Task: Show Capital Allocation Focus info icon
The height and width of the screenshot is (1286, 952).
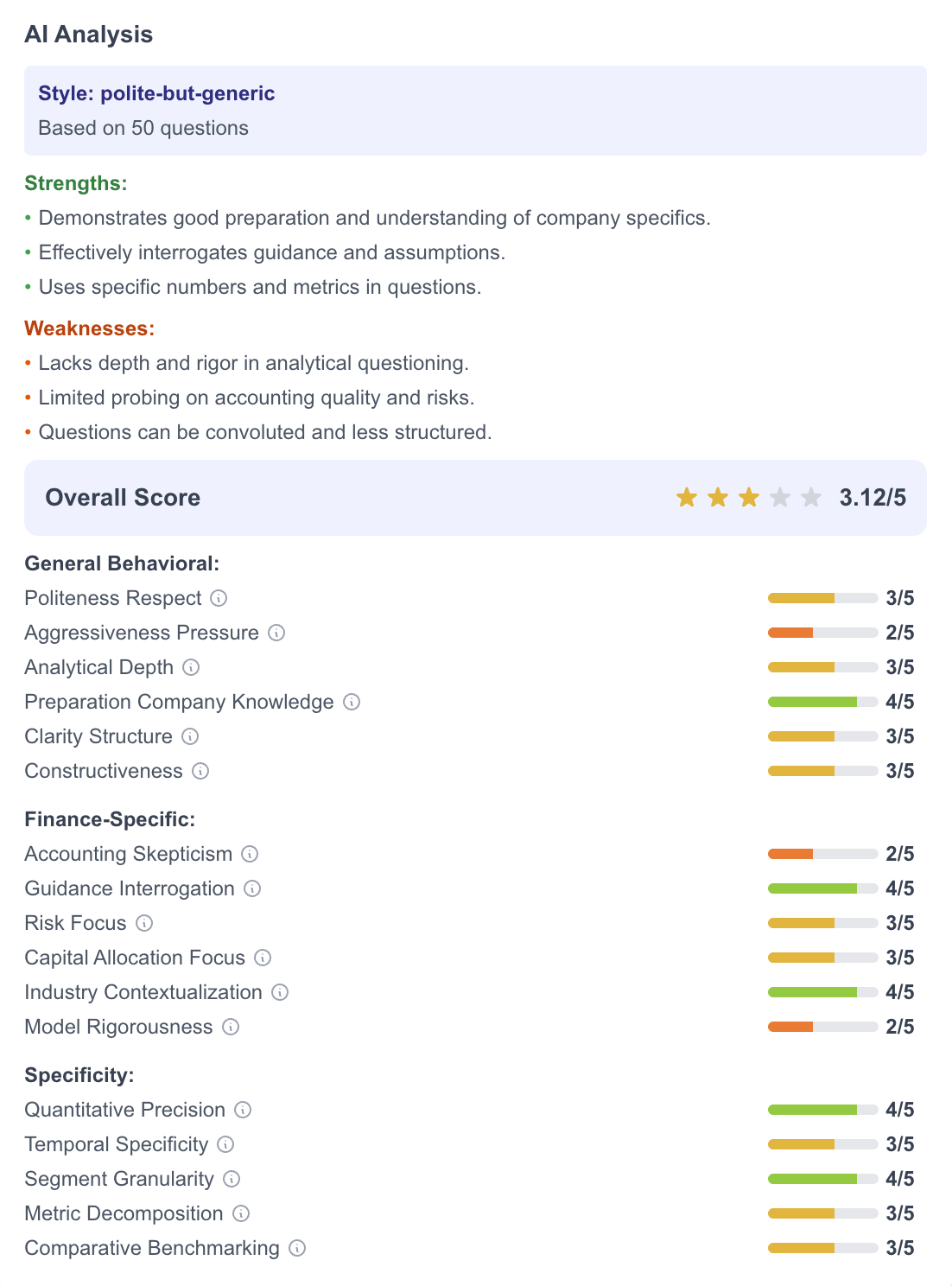Action: click(x=263, y=958)
